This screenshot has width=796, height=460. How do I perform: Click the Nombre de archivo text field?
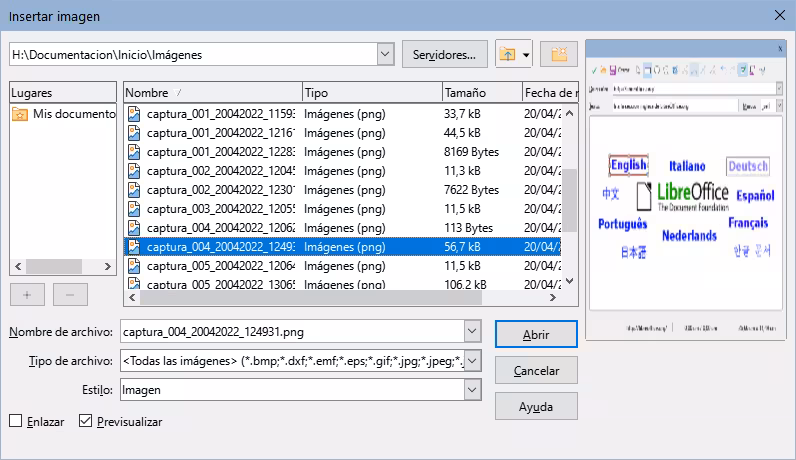[292, 332]
